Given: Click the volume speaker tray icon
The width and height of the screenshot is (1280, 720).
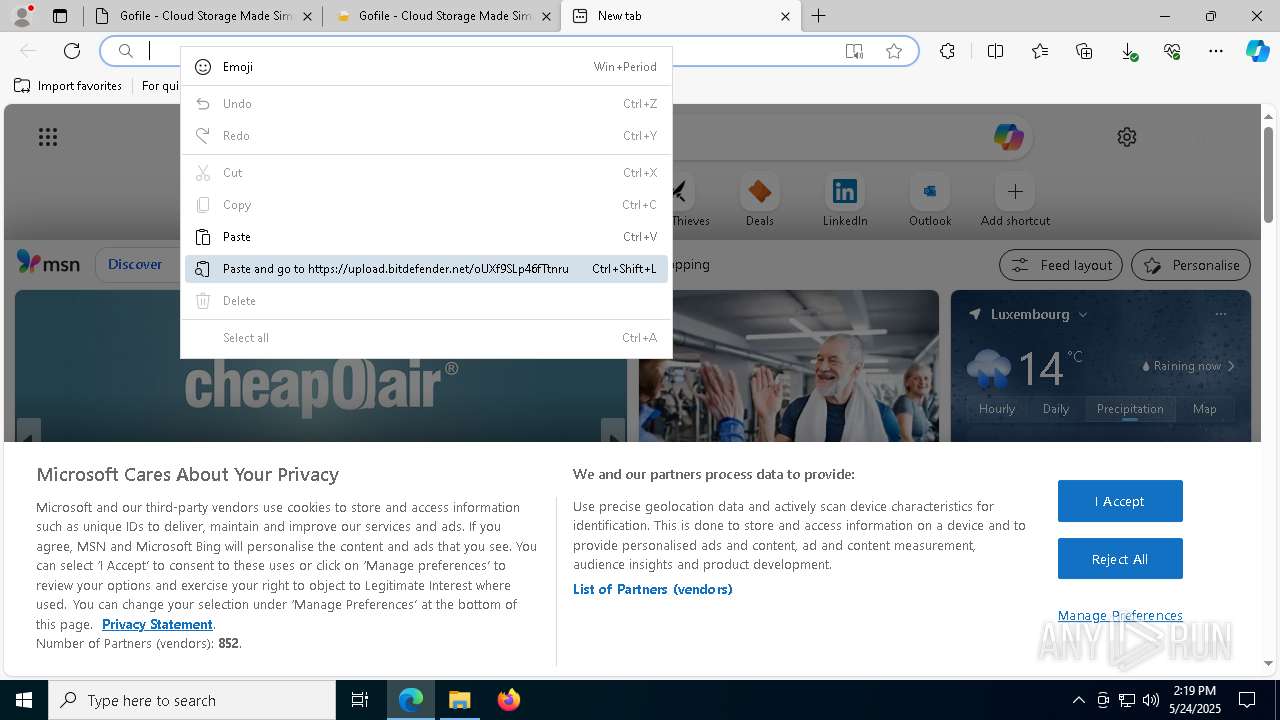Looking at the screenshot, I should [x=1150, y=700].
